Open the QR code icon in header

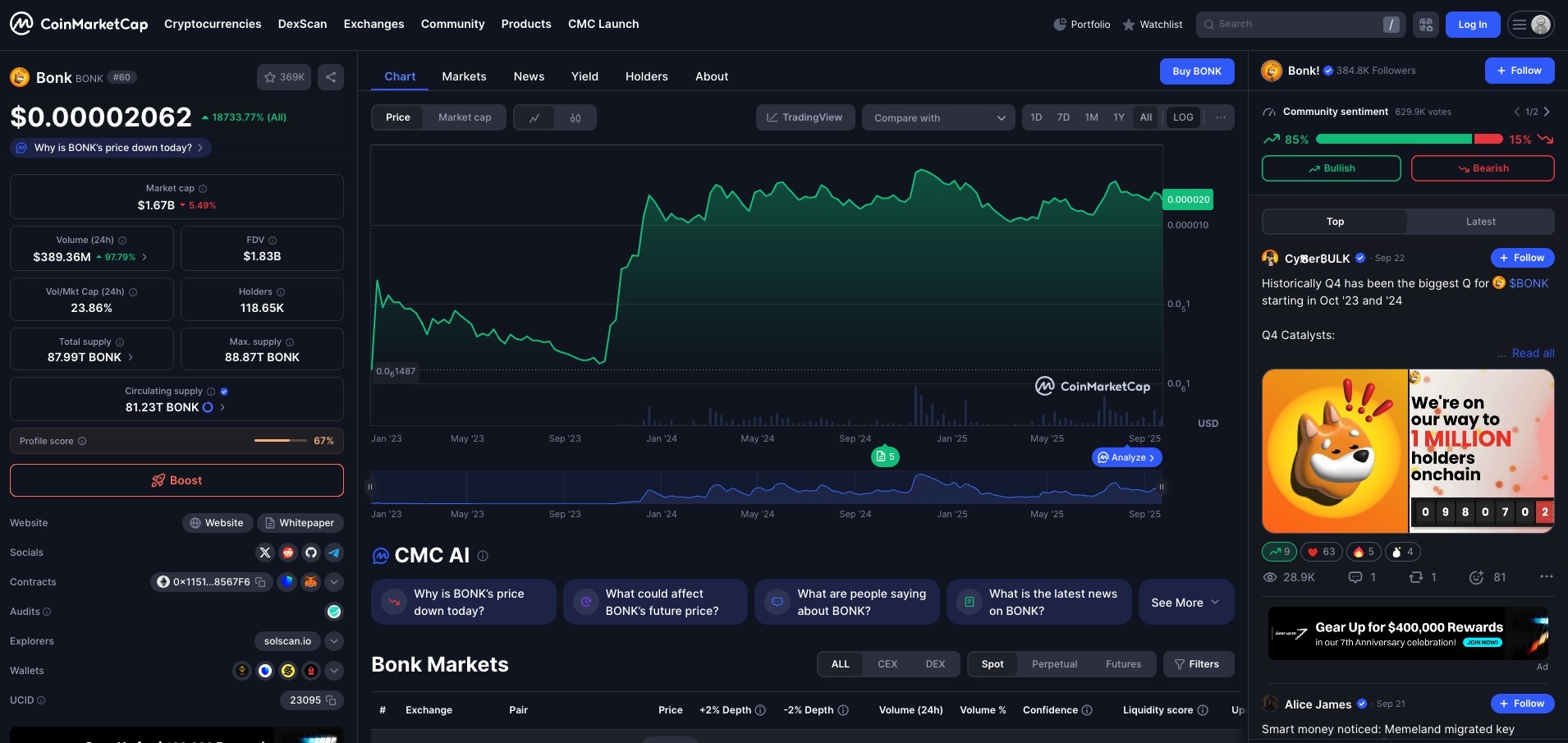coord(1426,25)
